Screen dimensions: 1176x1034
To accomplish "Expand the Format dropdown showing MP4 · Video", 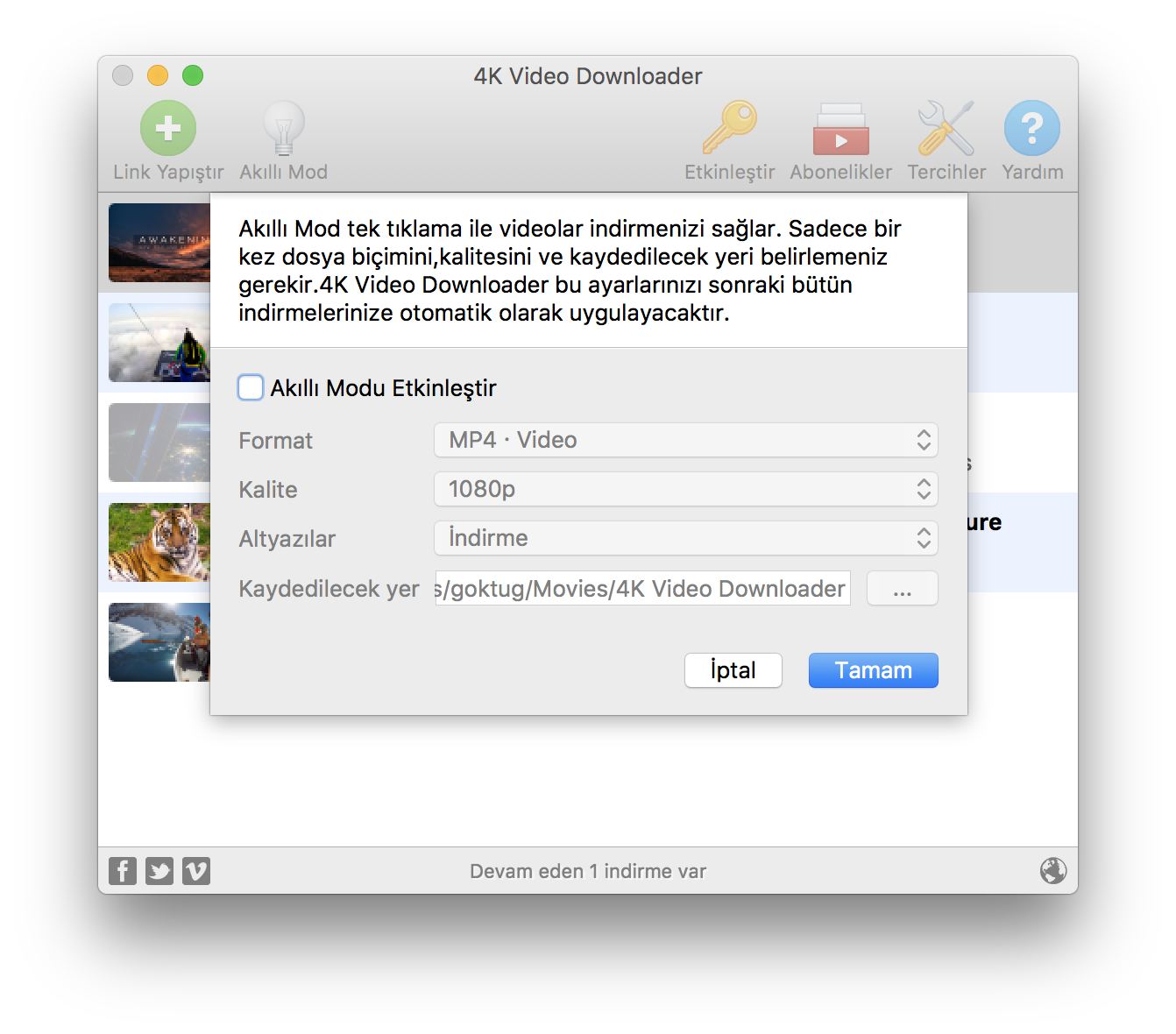I will click(x=685, y=440).
